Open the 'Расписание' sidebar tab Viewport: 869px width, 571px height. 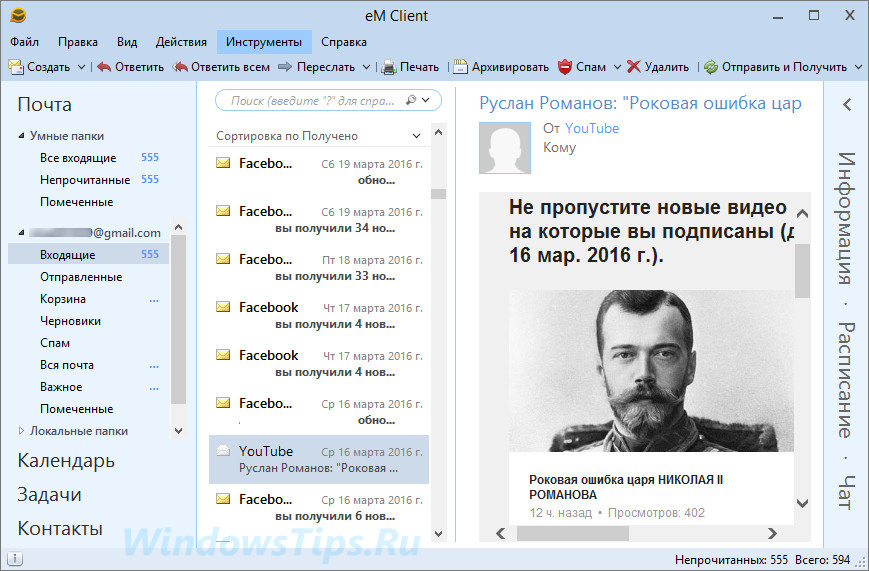[x=845, y=379]
